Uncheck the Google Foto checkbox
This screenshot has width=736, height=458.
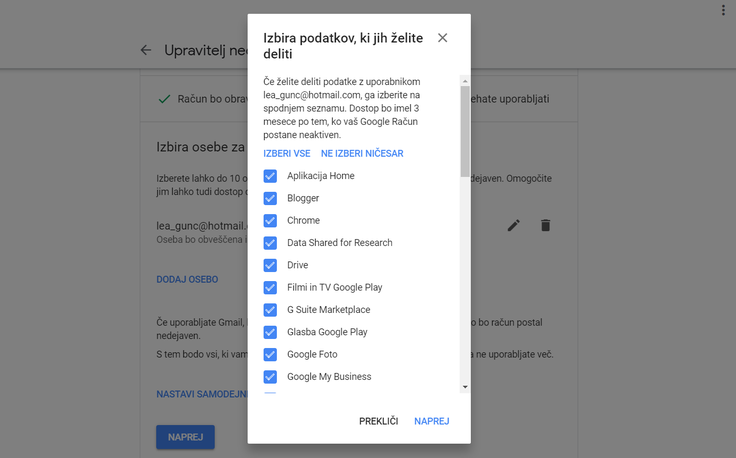pos(270,354)
